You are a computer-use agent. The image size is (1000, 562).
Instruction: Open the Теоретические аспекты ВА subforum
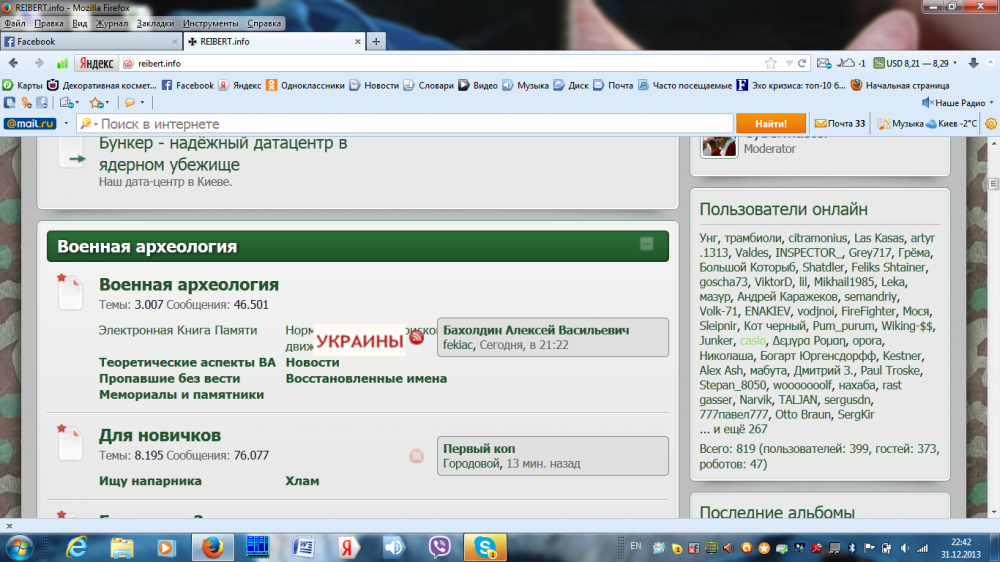tap(188, 362)
